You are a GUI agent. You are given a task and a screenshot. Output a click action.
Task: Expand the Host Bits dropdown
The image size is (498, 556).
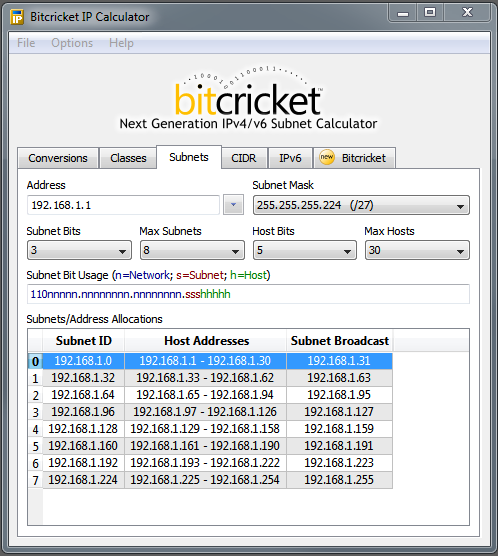[x=305, y=250]
